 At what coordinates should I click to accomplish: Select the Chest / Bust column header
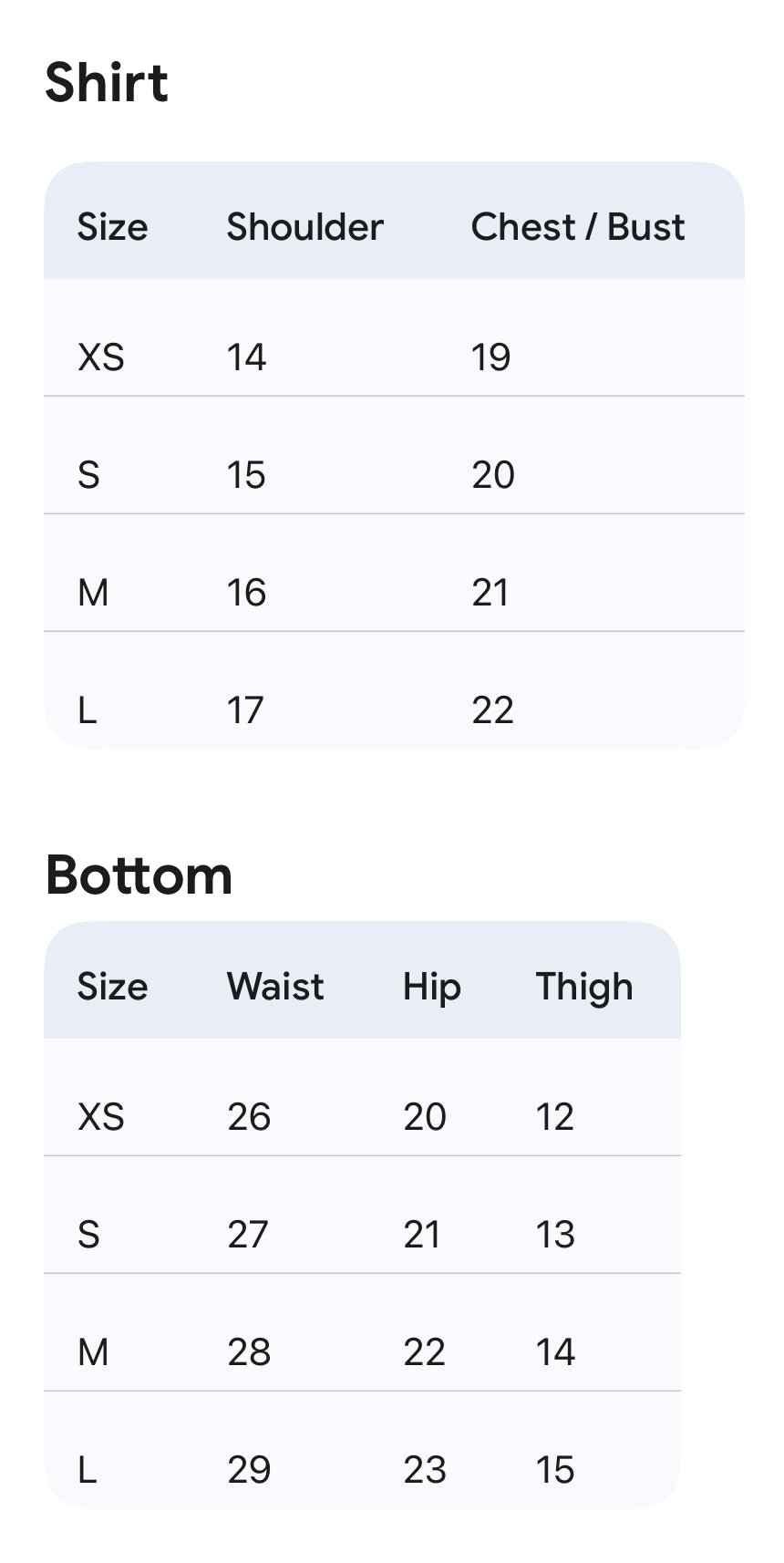577,227
